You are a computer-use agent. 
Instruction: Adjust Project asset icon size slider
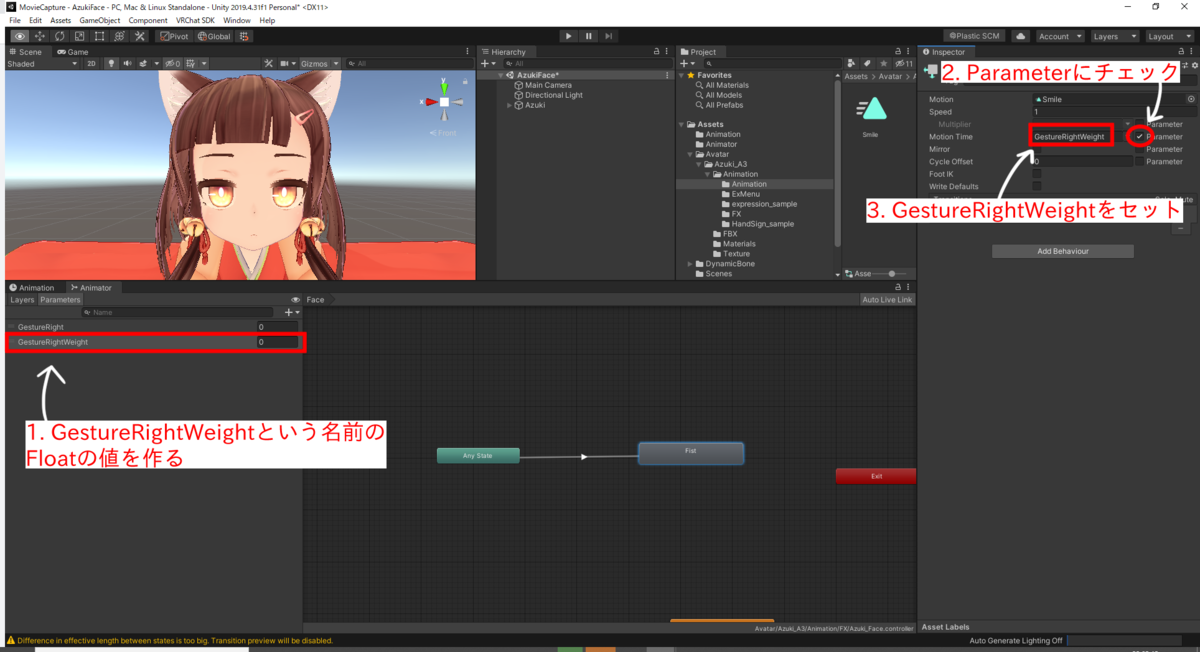point(890,273)
